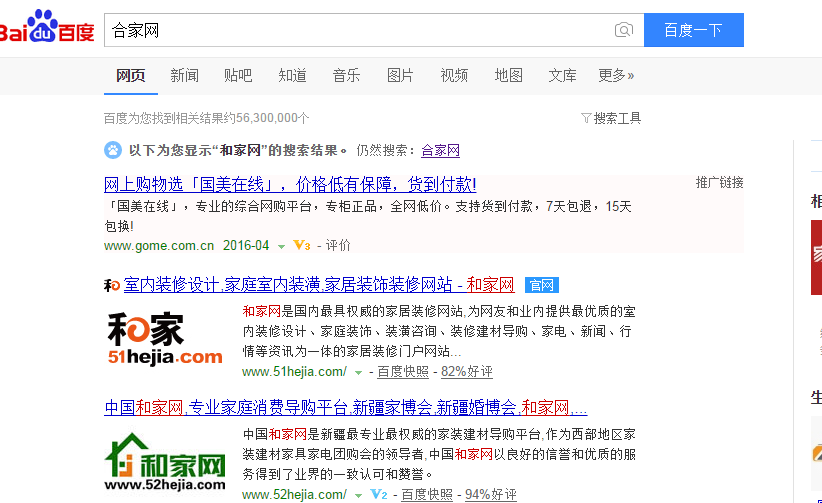This screenshot has width=822, height=503.
Task: Switch to the 图片 tab
Action: tap(400, 76)
